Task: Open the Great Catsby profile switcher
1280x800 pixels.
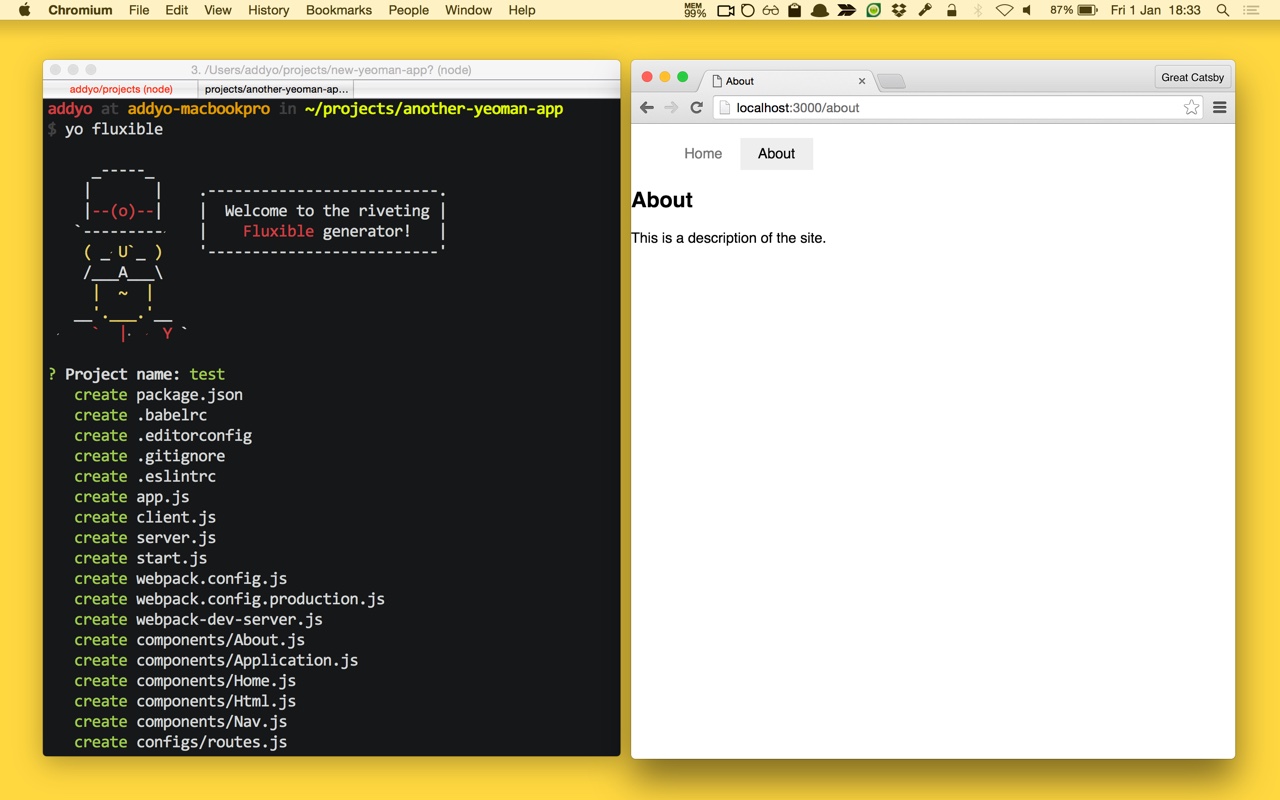Action: pos(1192,77)
